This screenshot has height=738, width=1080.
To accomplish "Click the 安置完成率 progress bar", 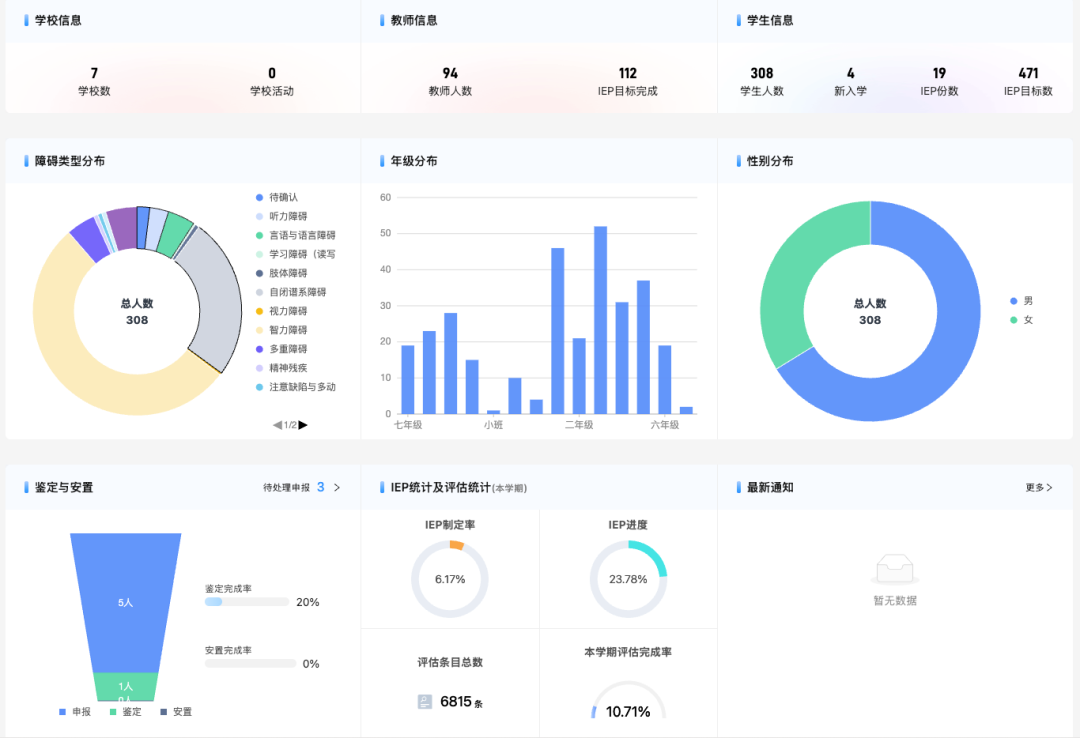I will point(250,664).
